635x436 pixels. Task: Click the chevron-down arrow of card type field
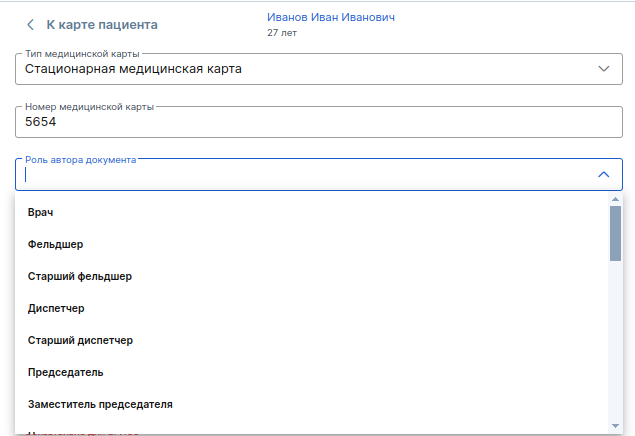603,69
